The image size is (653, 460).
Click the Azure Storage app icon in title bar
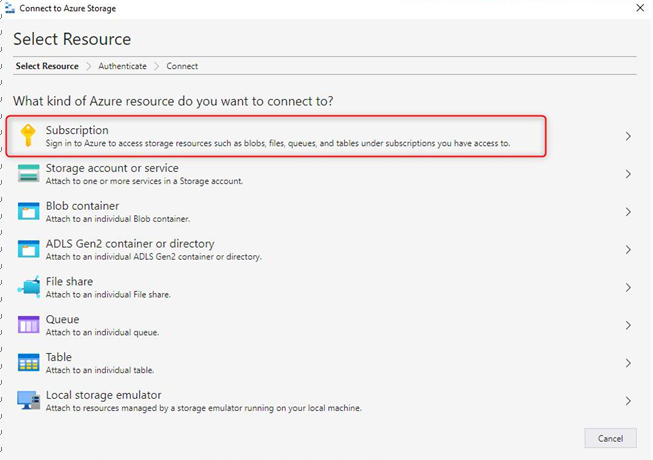10,8
